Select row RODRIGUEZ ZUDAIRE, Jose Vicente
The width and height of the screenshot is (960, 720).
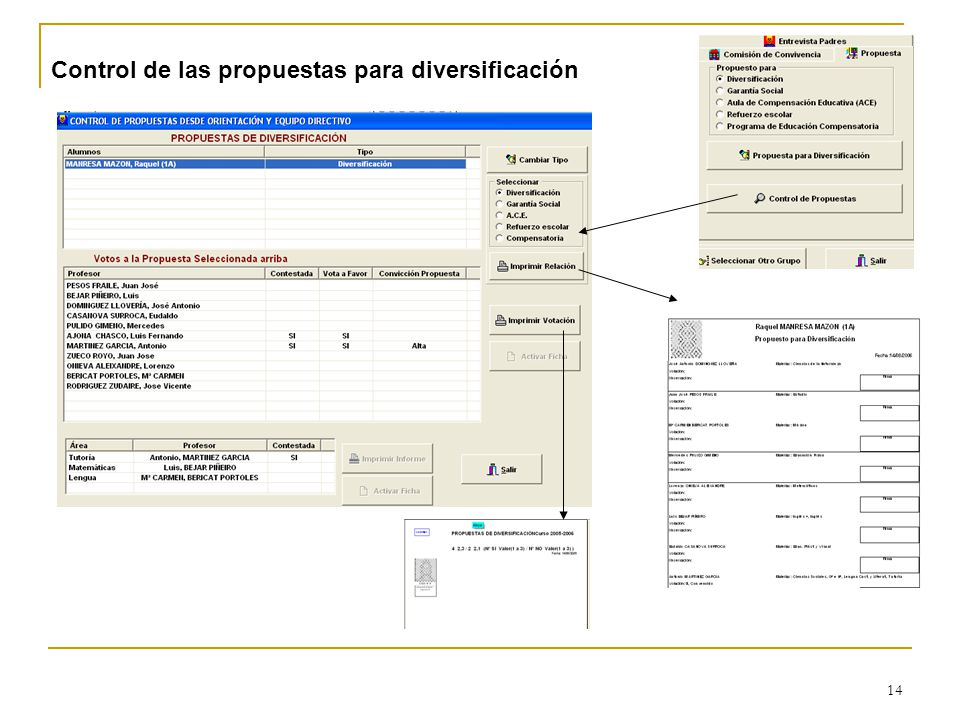272,386
